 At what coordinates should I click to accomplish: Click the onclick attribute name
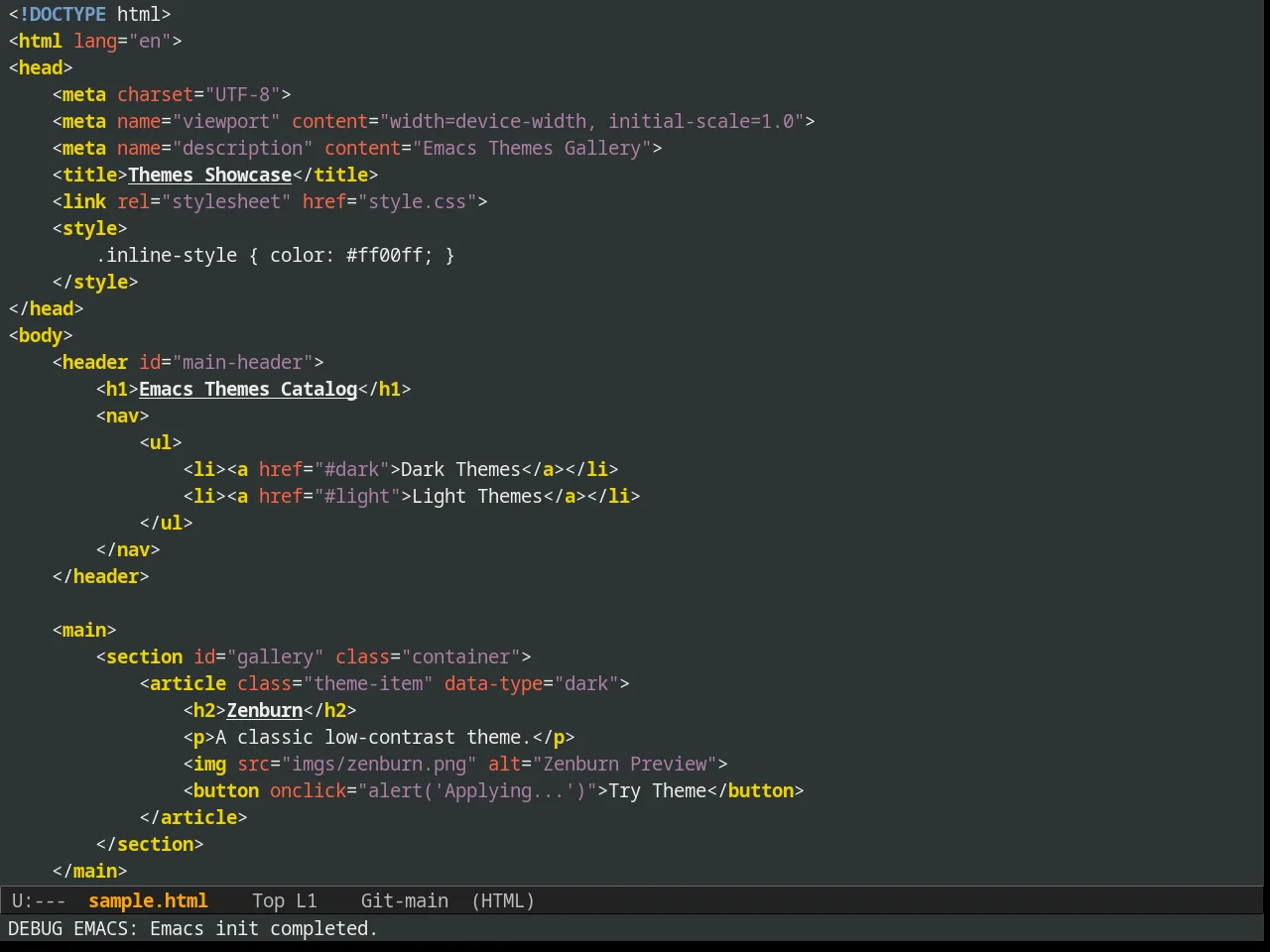click(309, 790)
